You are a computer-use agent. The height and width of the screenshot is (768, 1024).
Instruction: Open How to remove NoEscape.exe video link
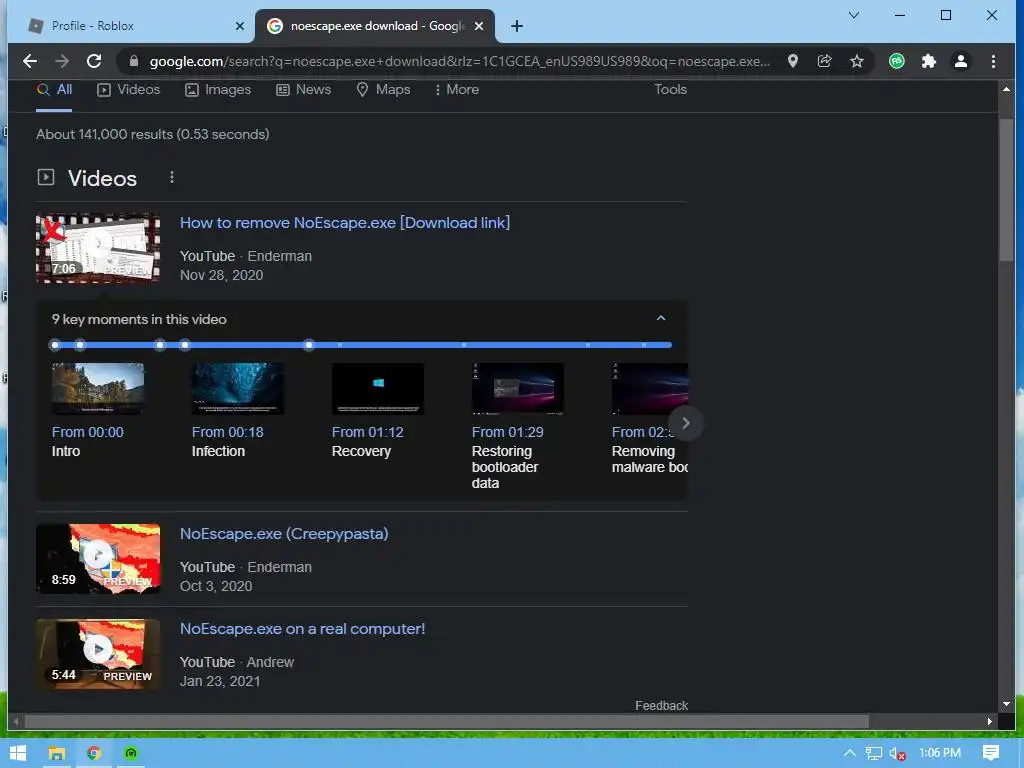click(x=345, y=223)
